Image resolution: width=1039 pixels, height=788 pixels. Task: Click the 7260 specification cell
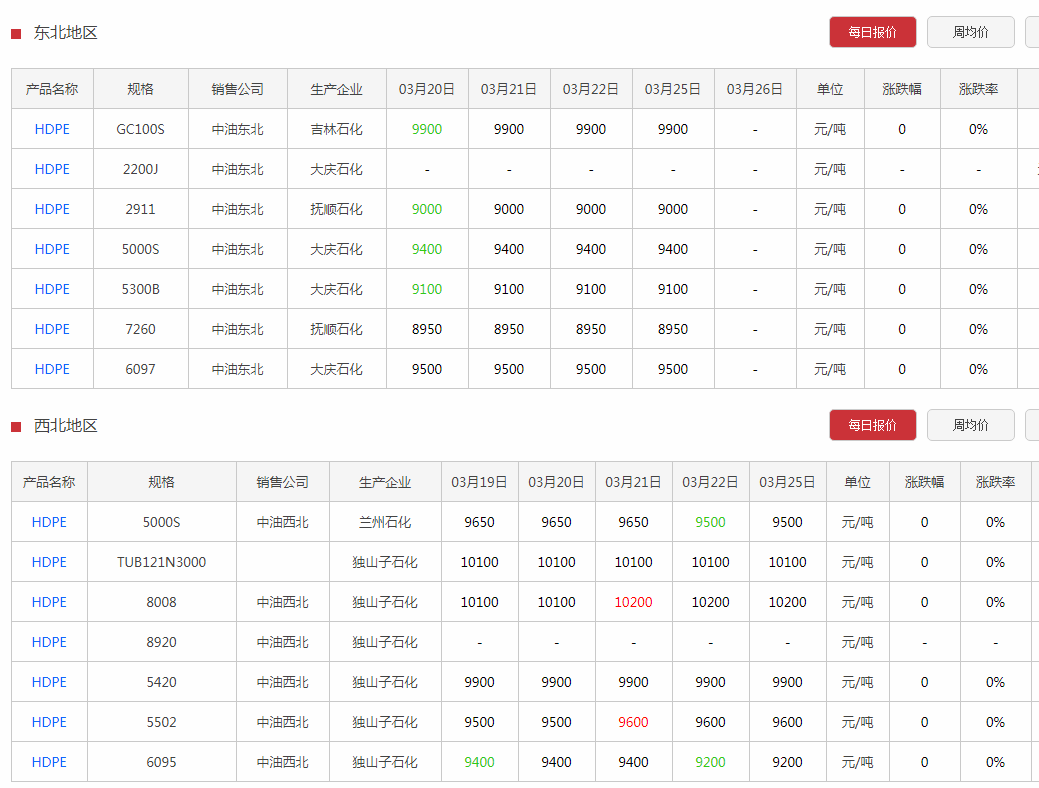(x=140, y=329)
